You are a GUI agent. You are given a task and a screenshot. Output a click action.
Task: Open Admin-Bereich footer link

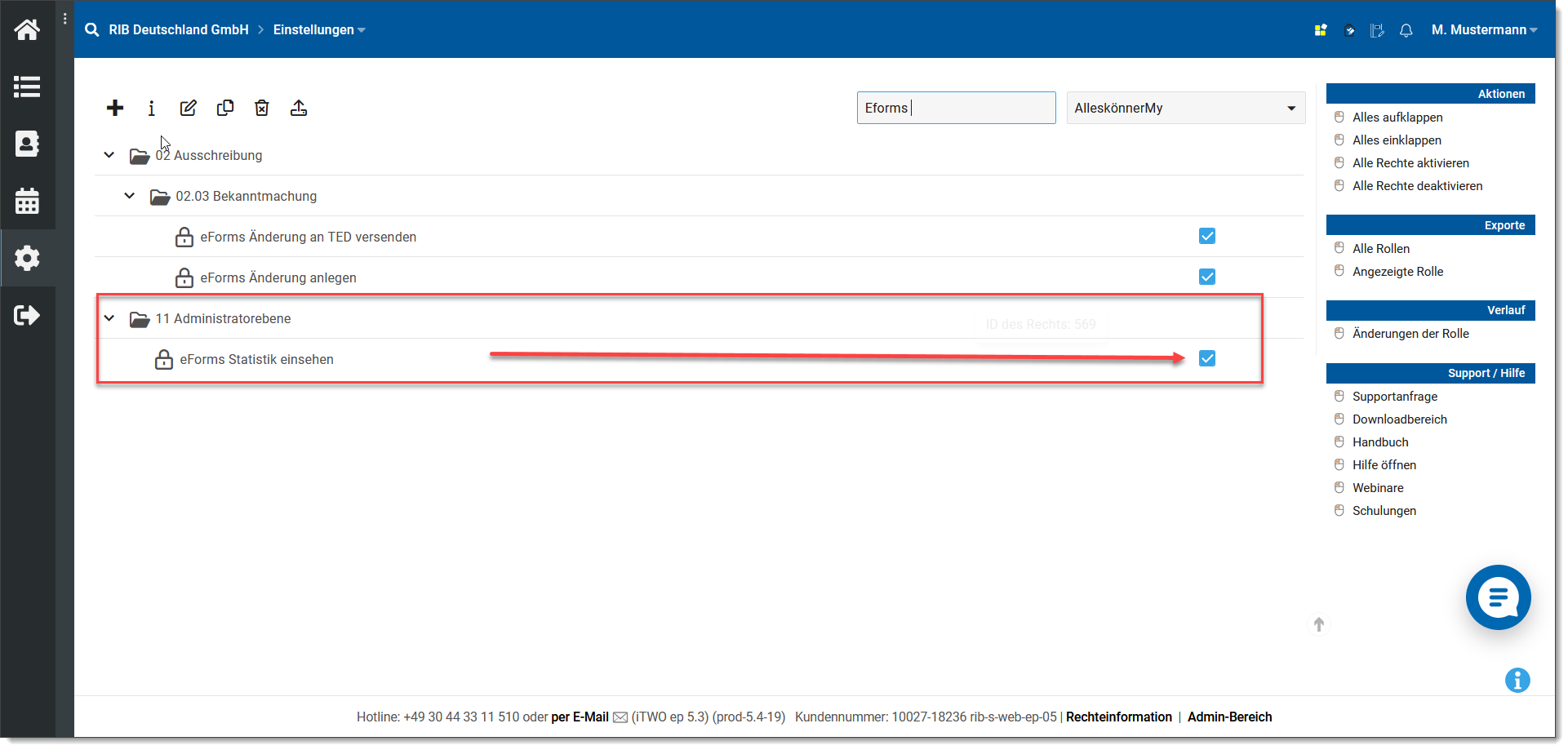1229,717
